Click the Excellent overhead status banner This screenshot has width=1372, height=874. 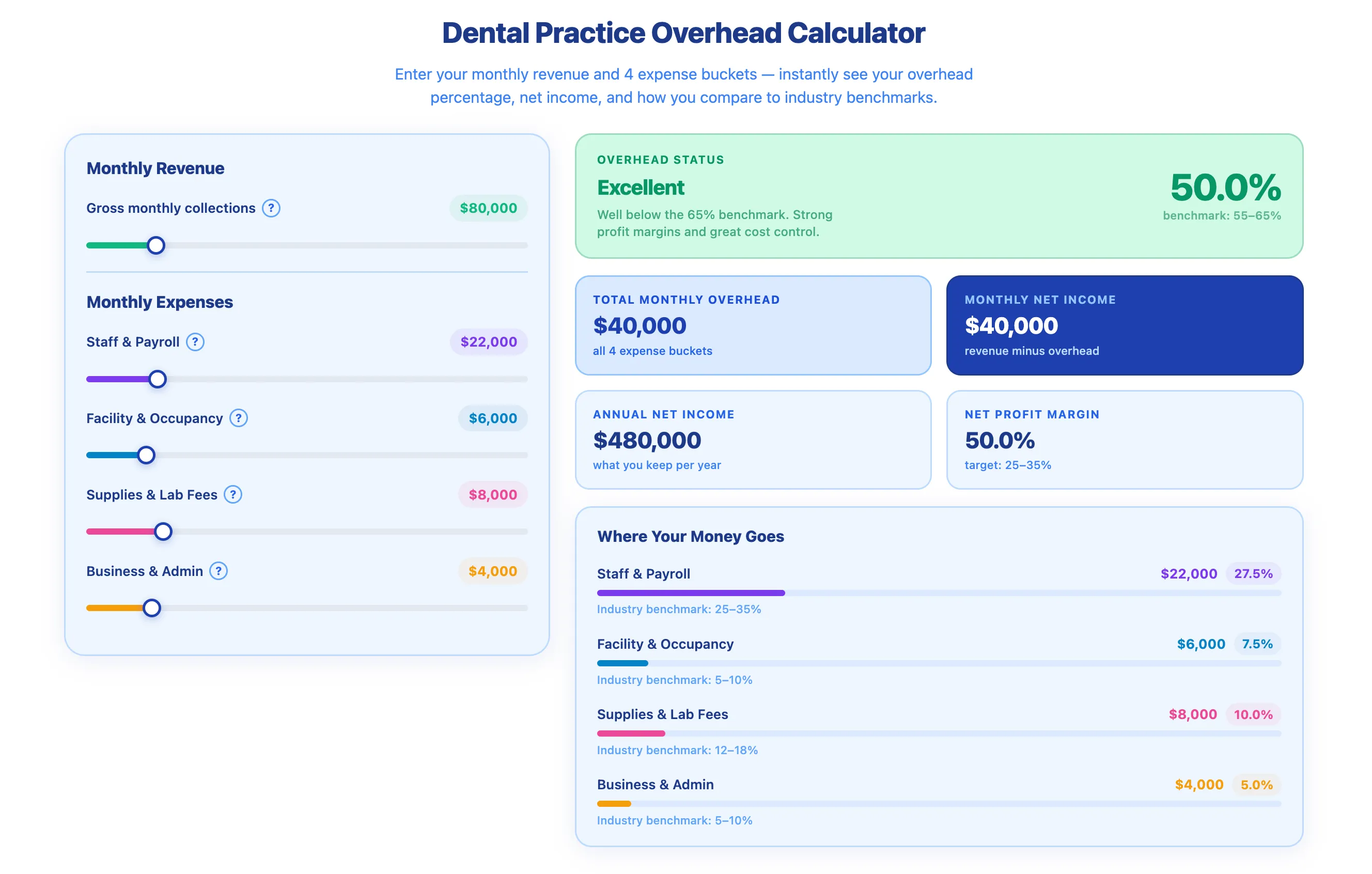[939, 197]
